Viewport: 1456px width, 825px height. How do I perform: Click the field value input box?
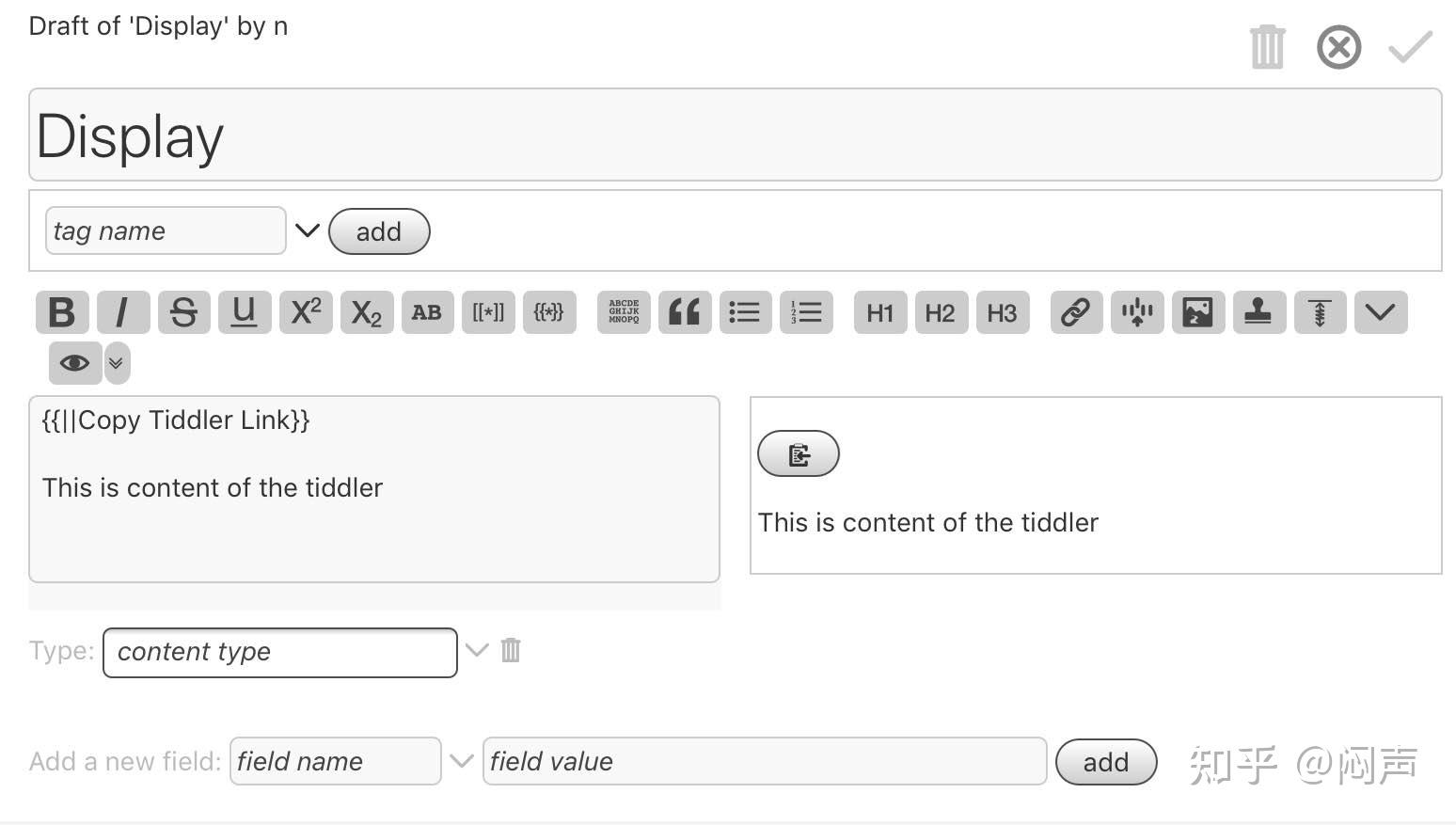coord(764,761)
